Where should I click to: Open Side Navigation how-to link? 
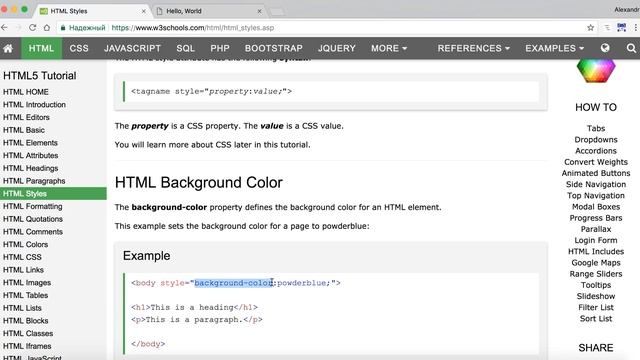pos(596,184)
